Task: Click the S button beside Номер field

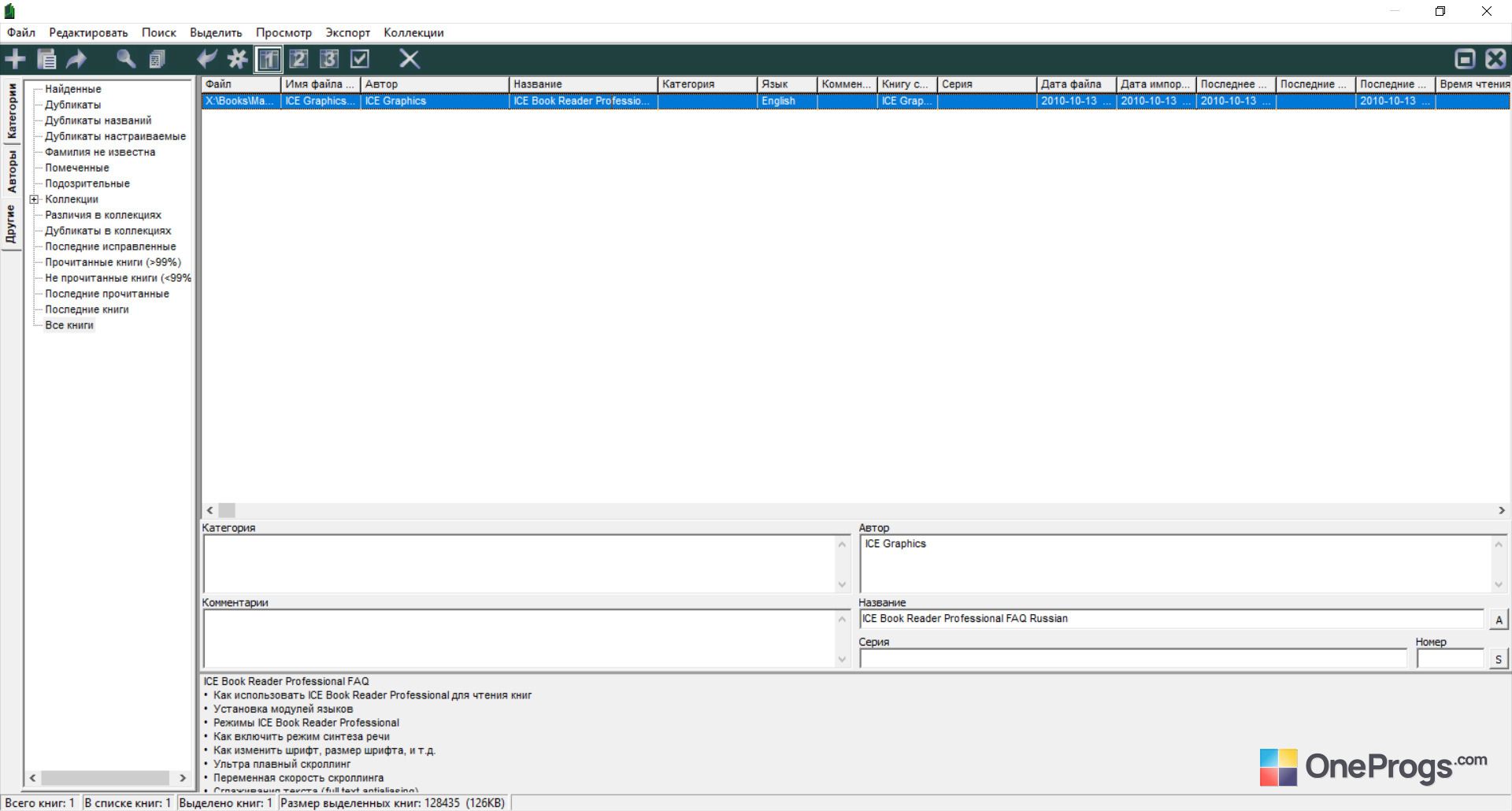Action: pos(1499,659)
